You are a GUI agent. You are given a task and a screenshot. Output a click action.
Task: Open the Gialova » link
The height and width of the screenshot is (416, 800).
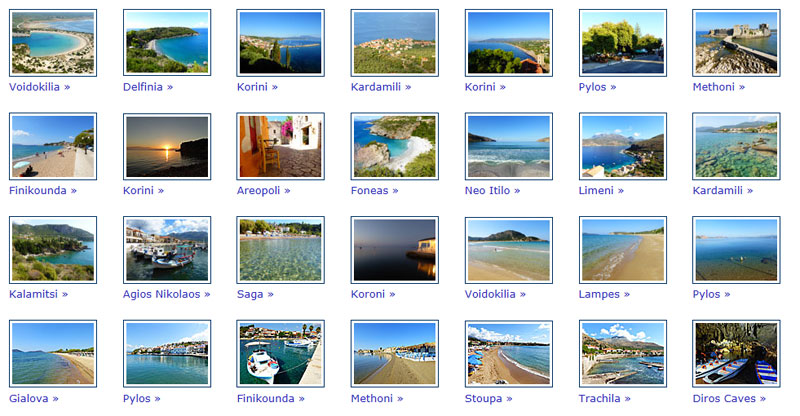[x=34, y=398]
